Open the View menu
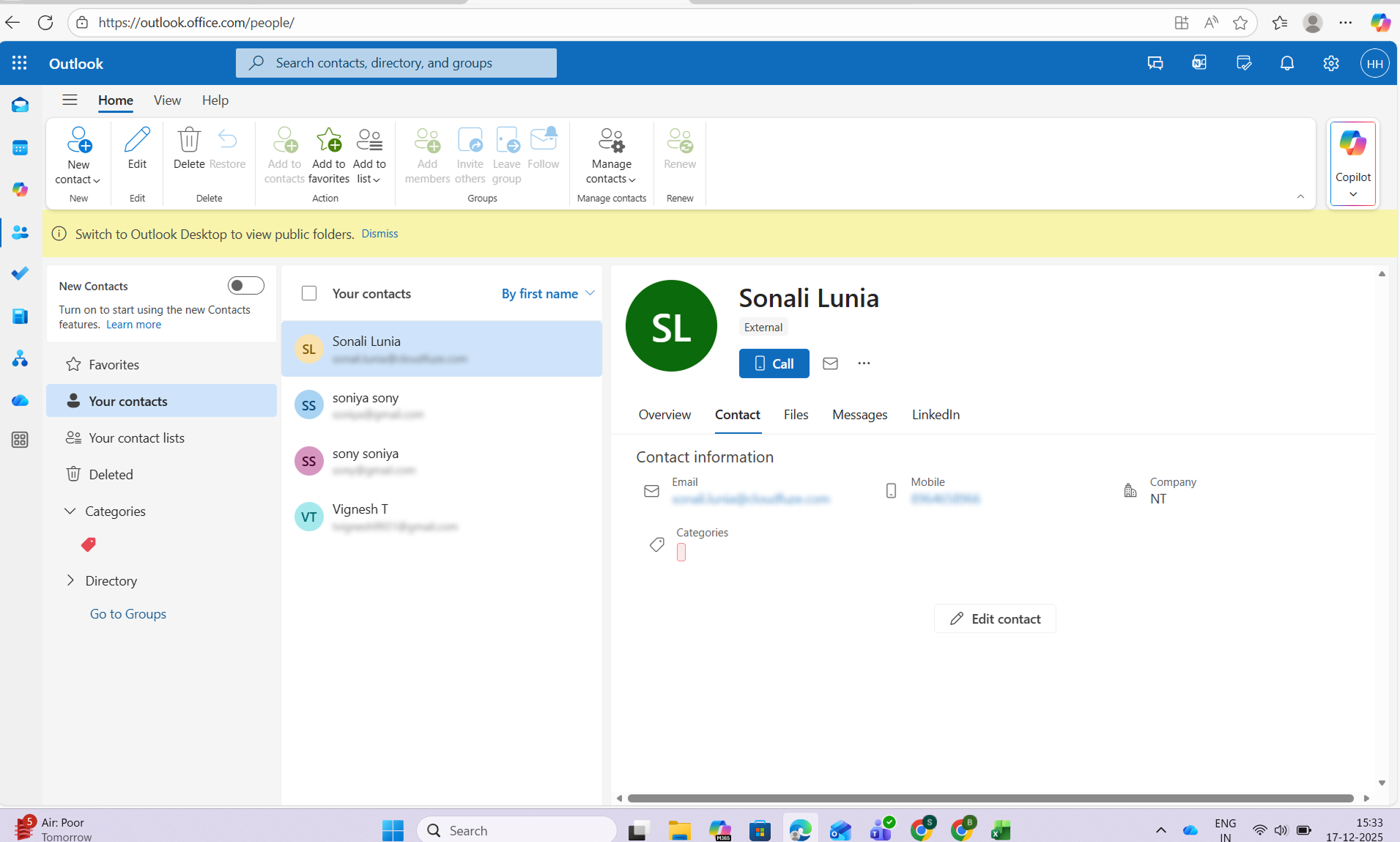1400x842 pixels. point(167,100)
